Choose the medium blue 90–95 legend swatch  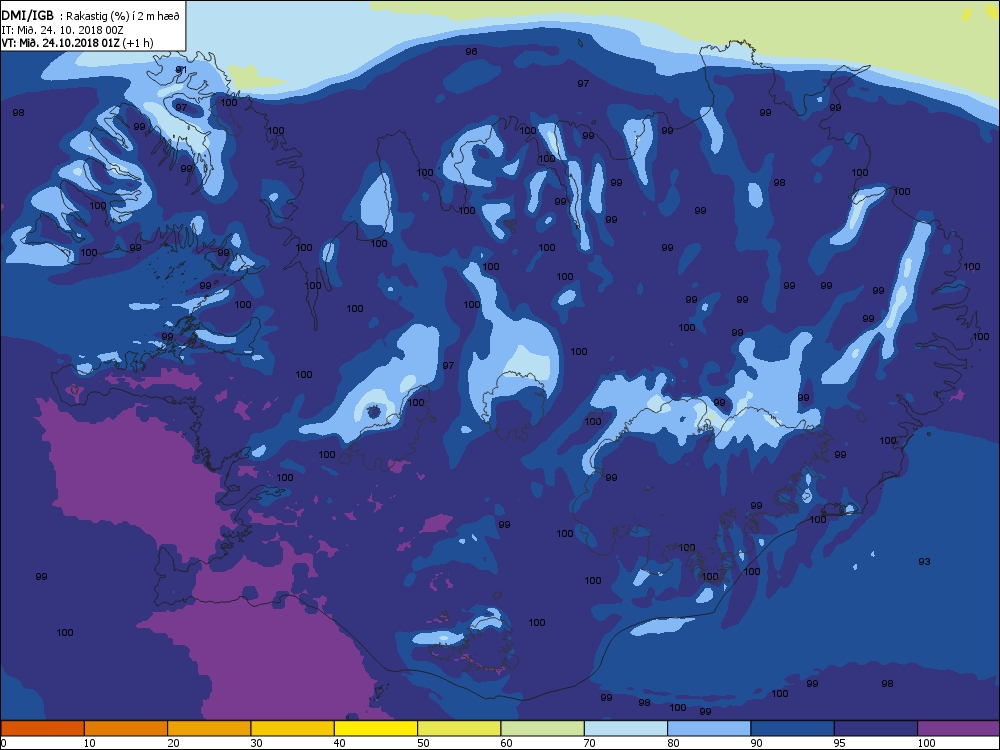point(793,728)
